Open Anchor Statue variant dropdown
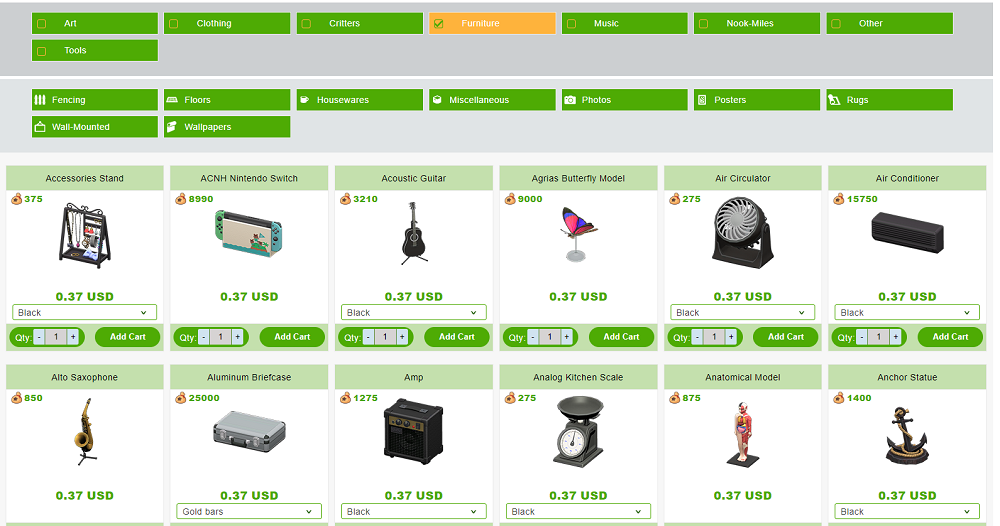Screen dimensions: 1000x526 [x=908, y=511]
